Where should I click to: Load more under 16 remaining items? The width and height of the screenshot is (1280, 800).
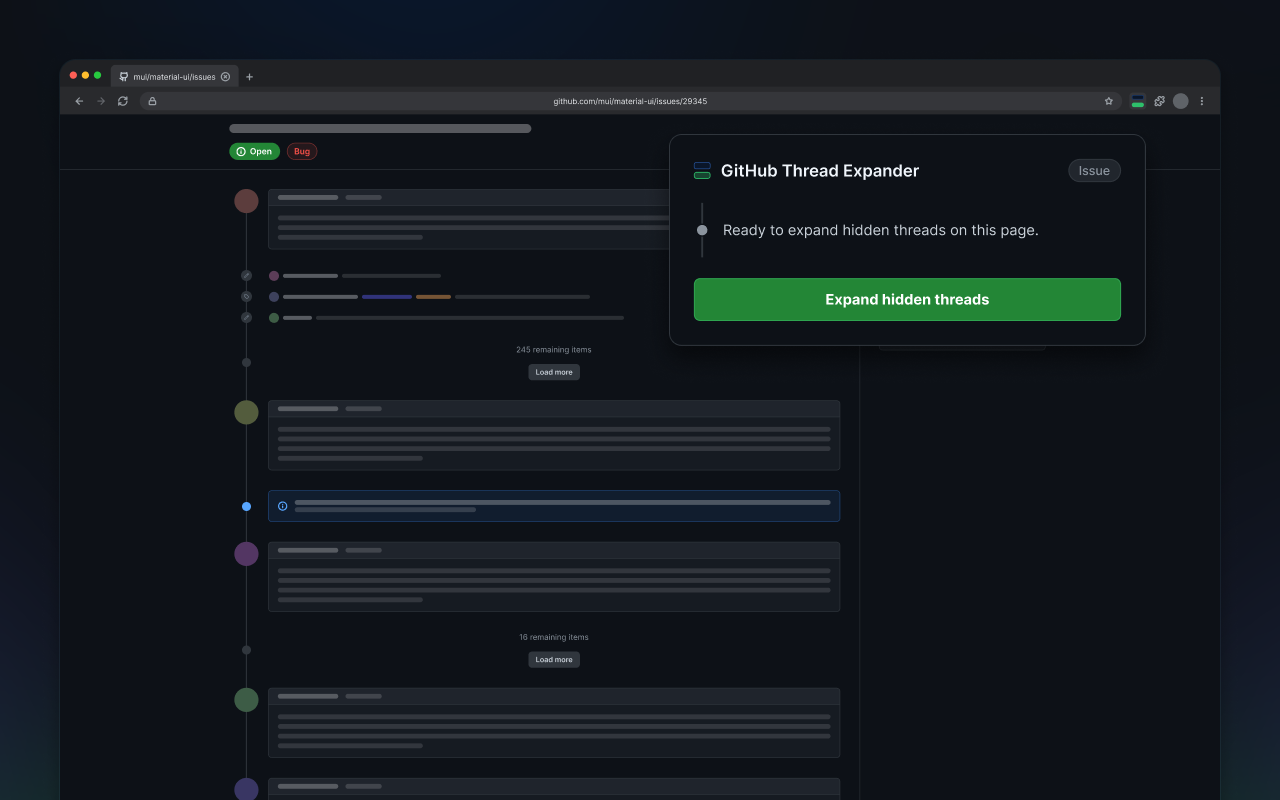(554, 660)
